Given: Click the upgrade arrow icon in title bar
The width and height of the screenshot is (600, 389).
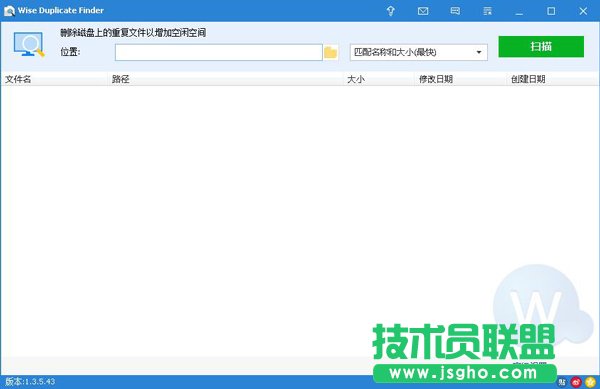Looking at the screenshot, I should point(390,11).
